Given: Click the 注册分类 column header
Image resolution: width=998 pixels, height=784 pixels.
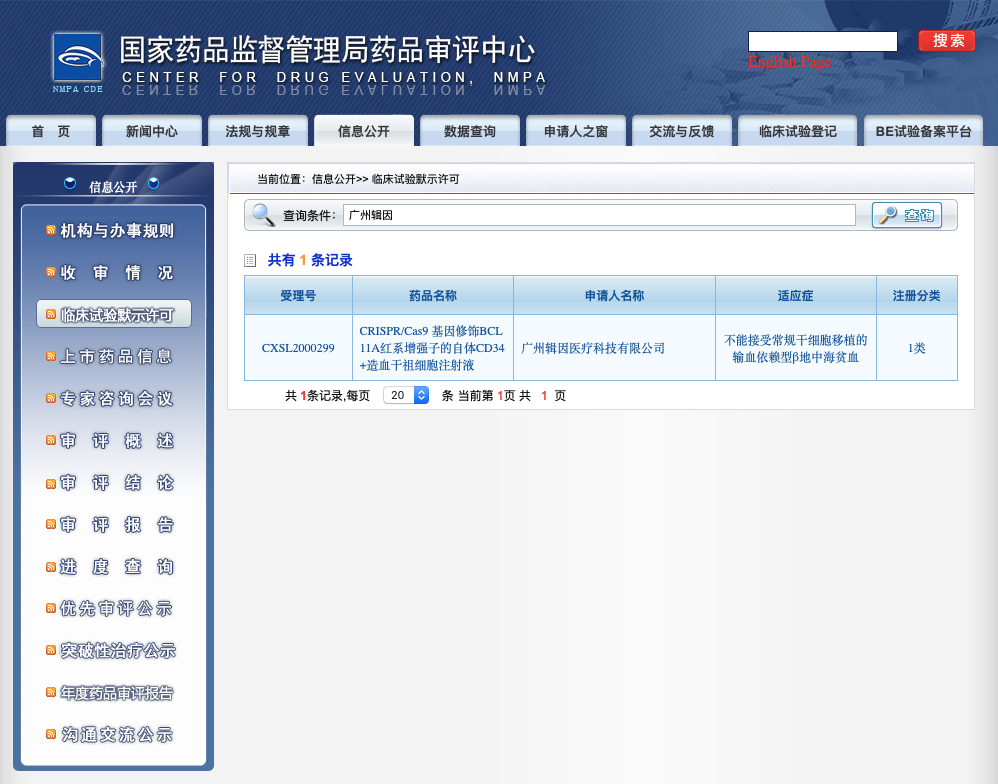Looking at the screenshot, I should [x=917, y=295].
